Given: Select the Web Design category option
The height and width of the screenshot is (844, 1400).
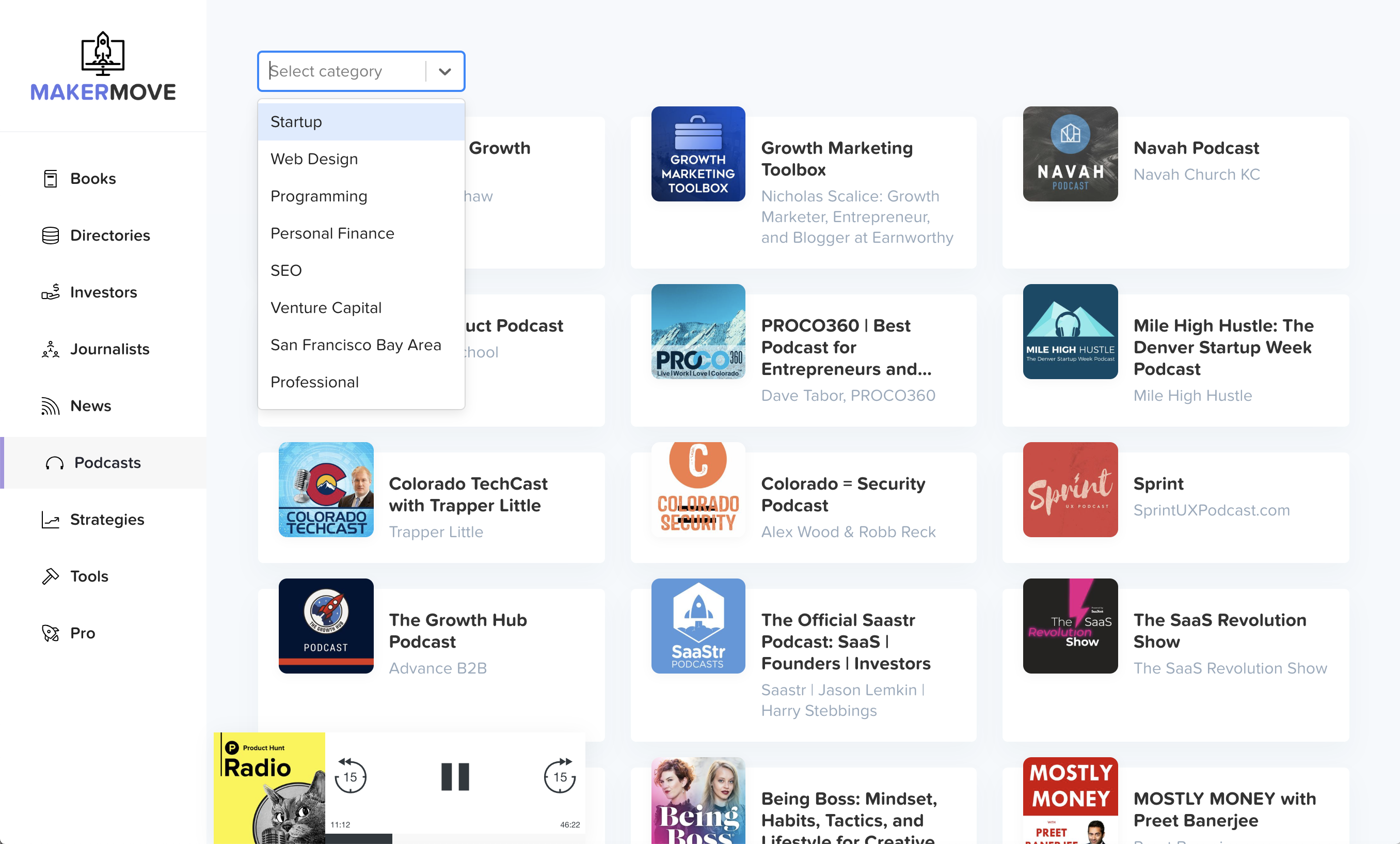Looking at the screenshot, I should click(314, 159).
